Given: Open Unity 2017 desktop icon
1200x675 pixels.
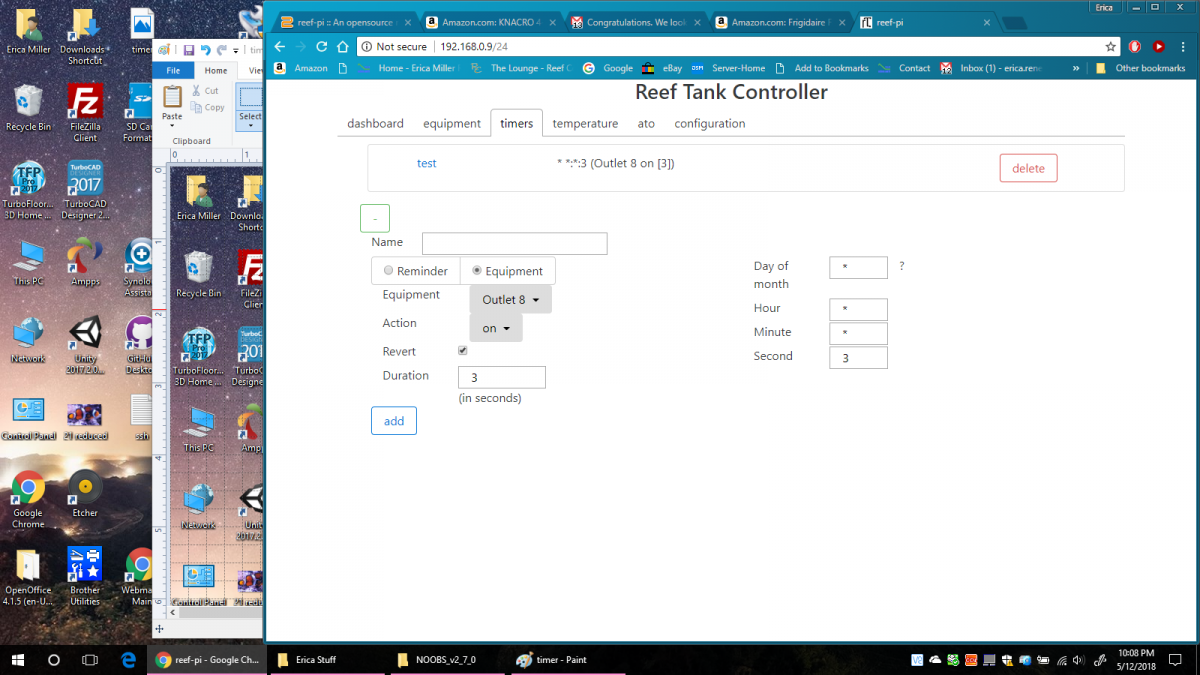Looking at the screenshot, I should coord(85,345).
